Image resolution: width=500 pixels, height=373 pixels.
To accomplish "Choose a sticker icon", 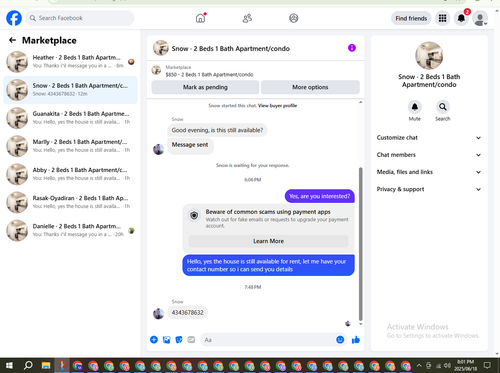I will tap(179, 340).
